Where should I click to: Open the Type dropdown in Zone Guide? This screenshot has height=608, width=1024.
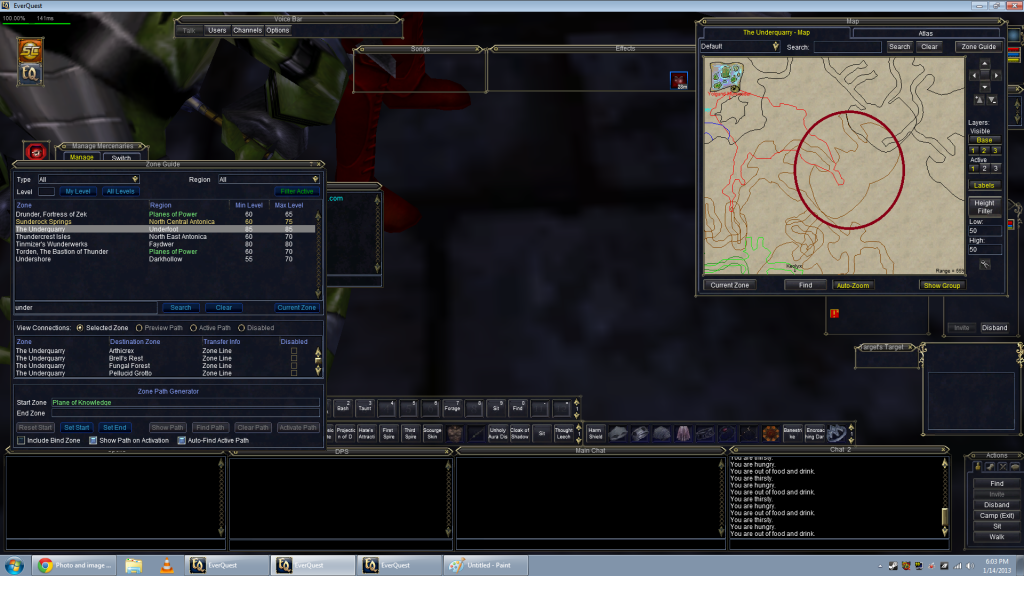pos(88,179)
